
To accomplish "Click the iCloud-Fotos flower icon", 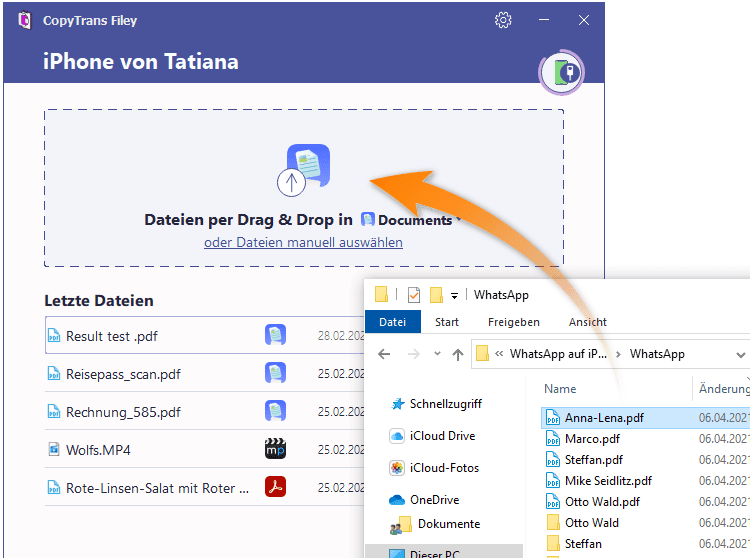I will tap(397, 468).
